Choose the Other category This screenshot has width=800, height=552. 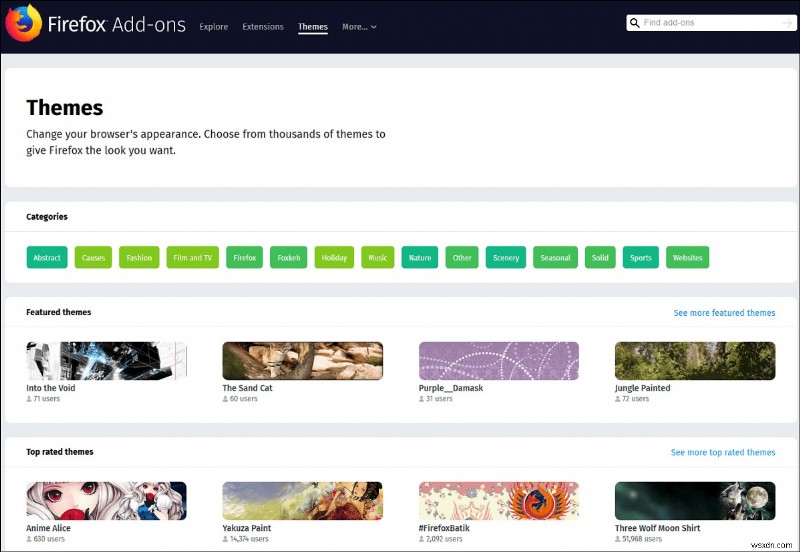coord(462,258)
